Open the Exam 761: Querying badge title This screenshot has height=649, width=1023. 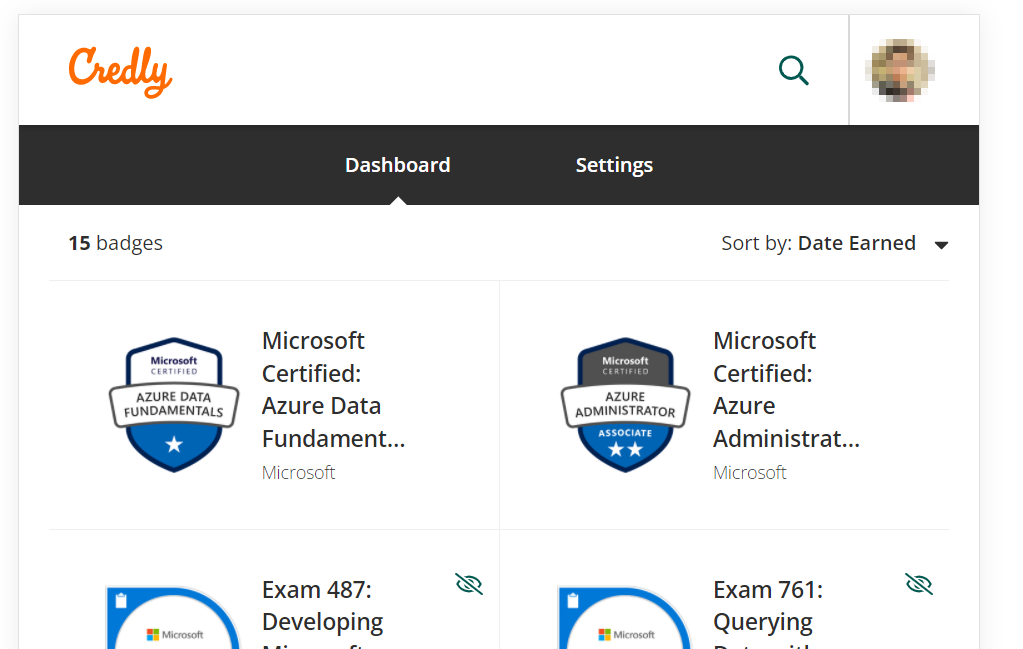point(768,613)
